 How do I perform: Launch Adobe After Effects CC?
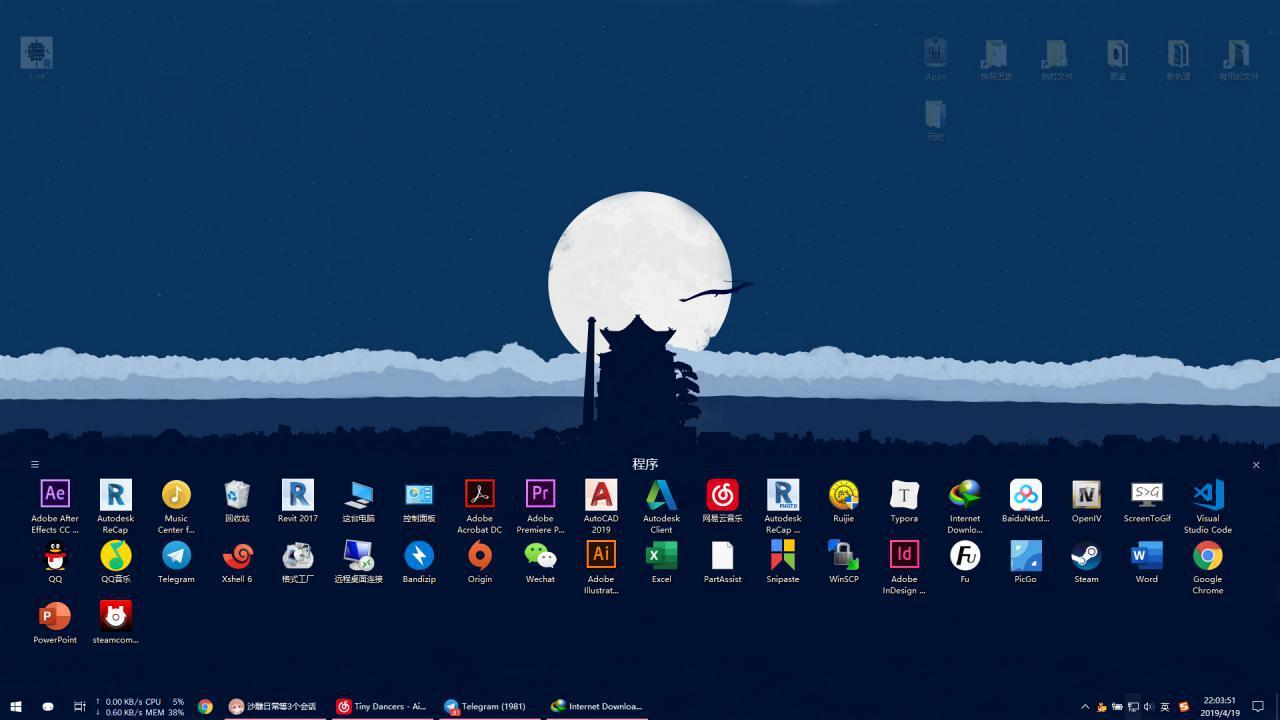point(55,506)
